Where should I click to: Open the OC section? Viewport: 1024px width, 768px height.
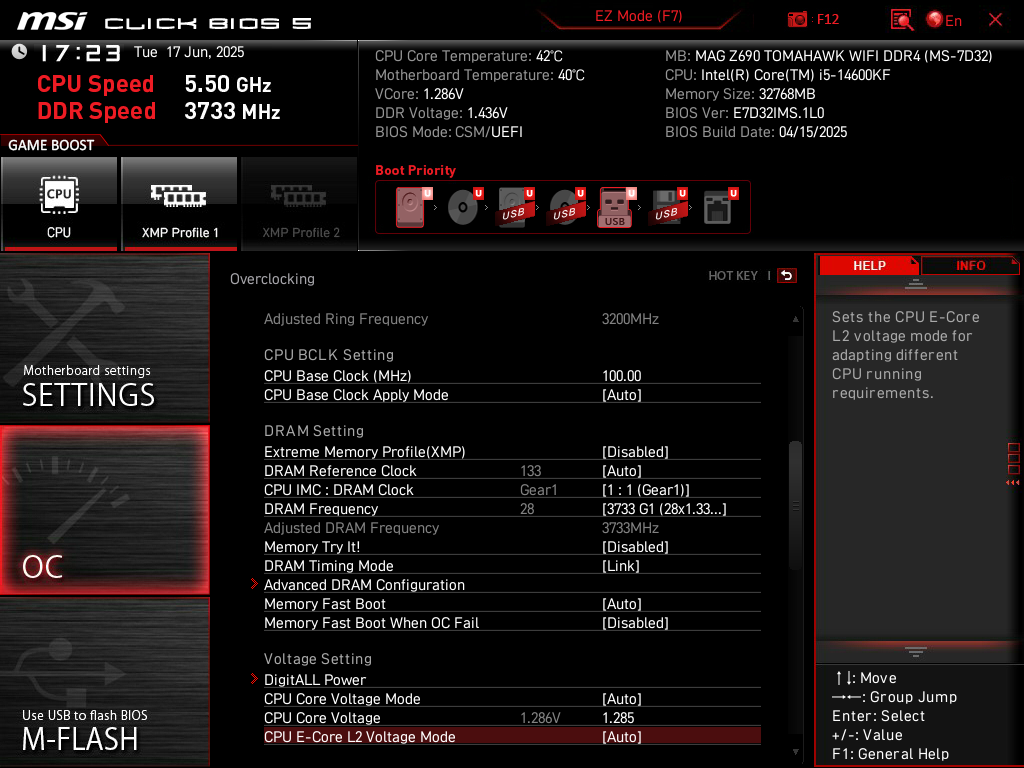click(104, 511)
